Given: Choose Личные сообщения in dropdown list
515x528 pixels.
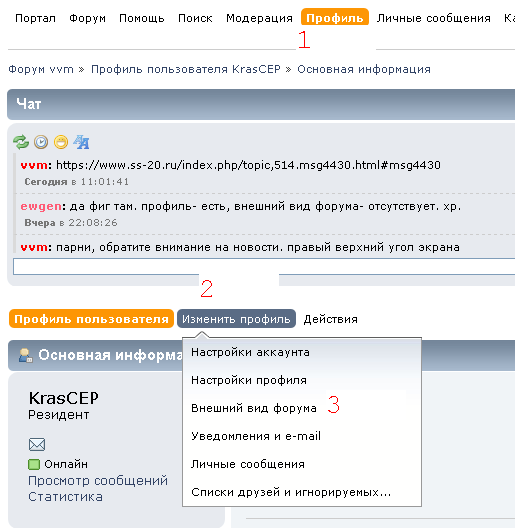Looking at the screenshot, I should [248, 464].
